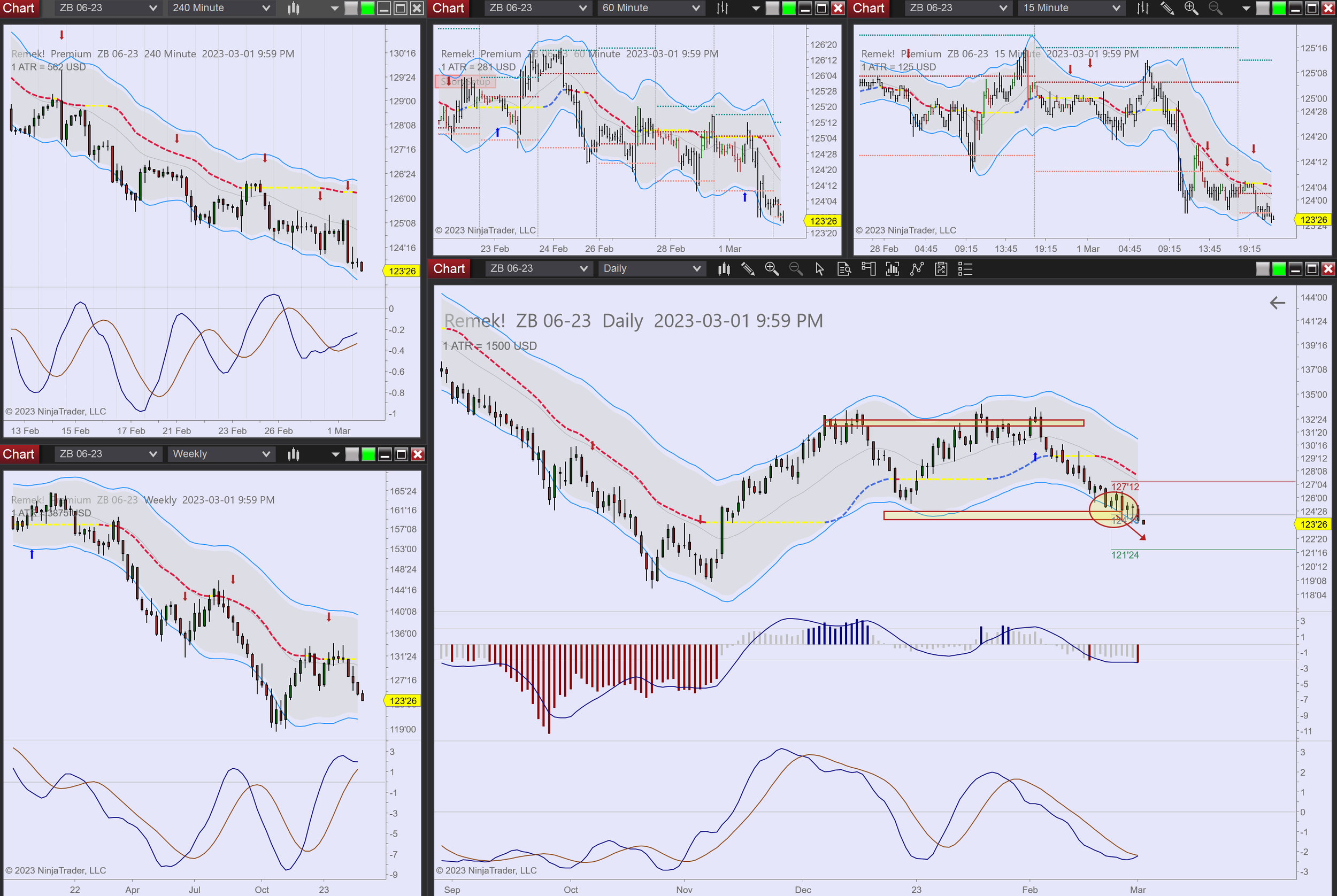Select the cursor pointer tool in Daily chart

(x=820, y=268)
